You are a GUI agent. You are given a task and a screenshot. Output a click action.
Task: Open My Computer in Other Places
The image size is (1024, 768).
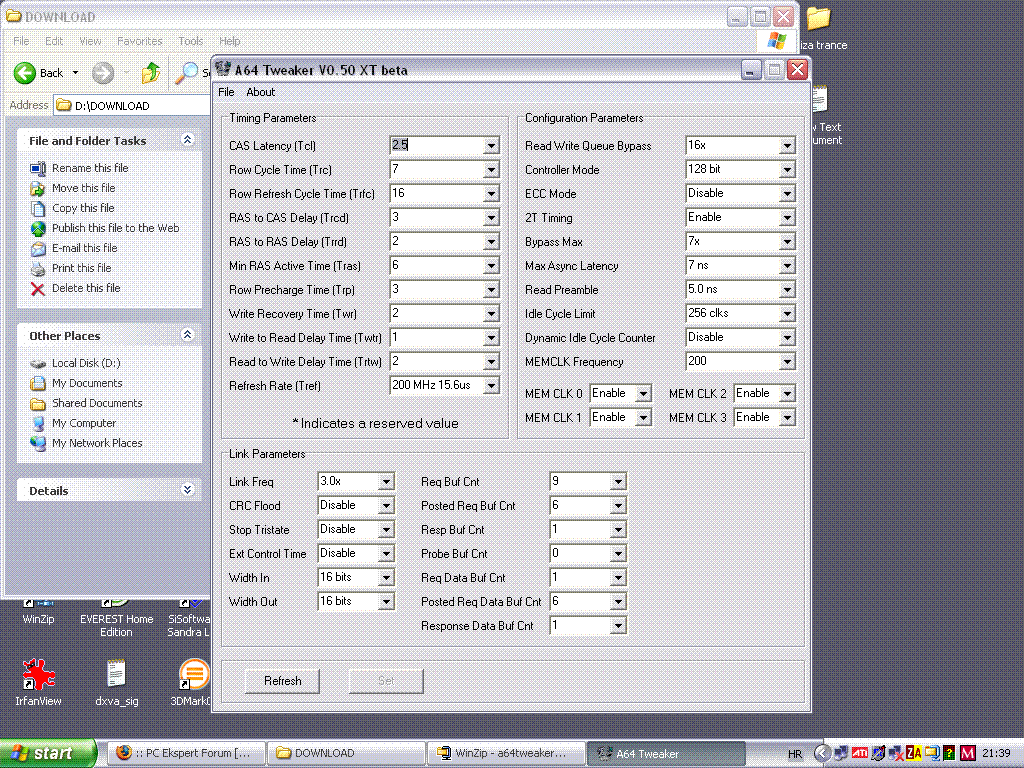[x=83, y=423]
